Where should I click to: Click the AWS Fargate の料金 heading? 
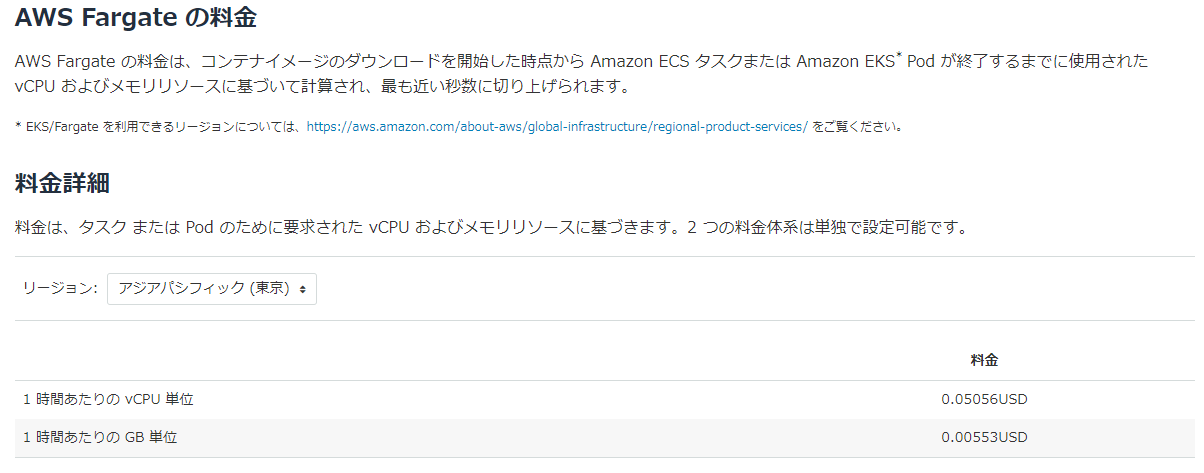click(x=143, y=17)
